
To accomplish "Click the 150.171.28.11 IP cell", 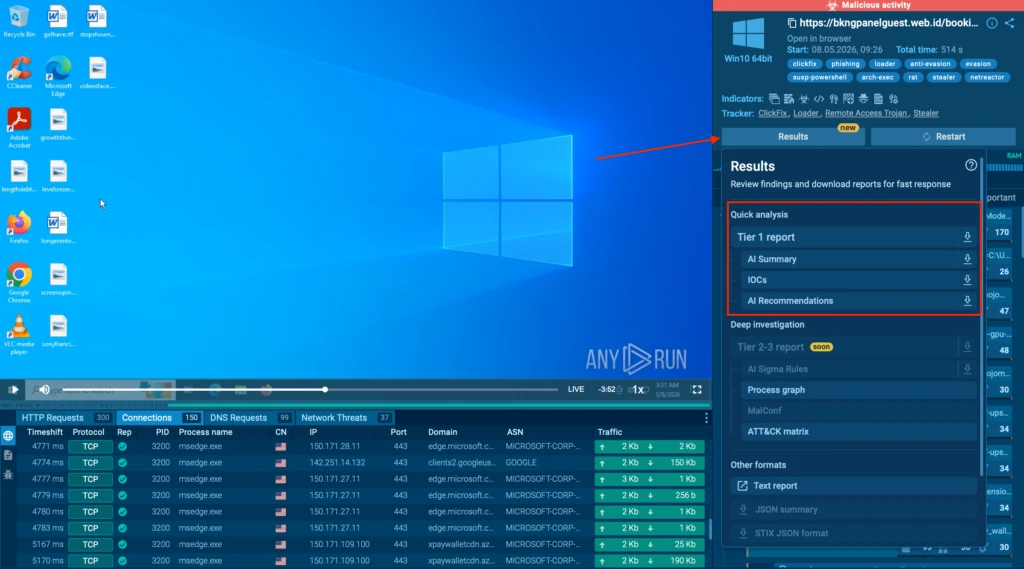I will click(x=335, y=446).
